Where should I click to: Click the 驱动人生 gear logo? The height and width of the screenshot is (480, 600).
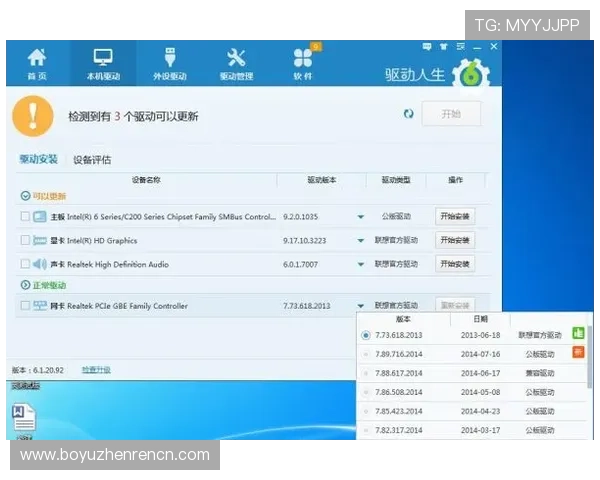471,75
